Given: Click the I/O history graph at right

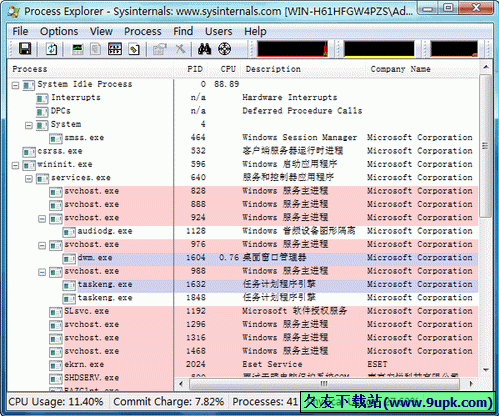Looking at the screenshot, I should (454, 49).
